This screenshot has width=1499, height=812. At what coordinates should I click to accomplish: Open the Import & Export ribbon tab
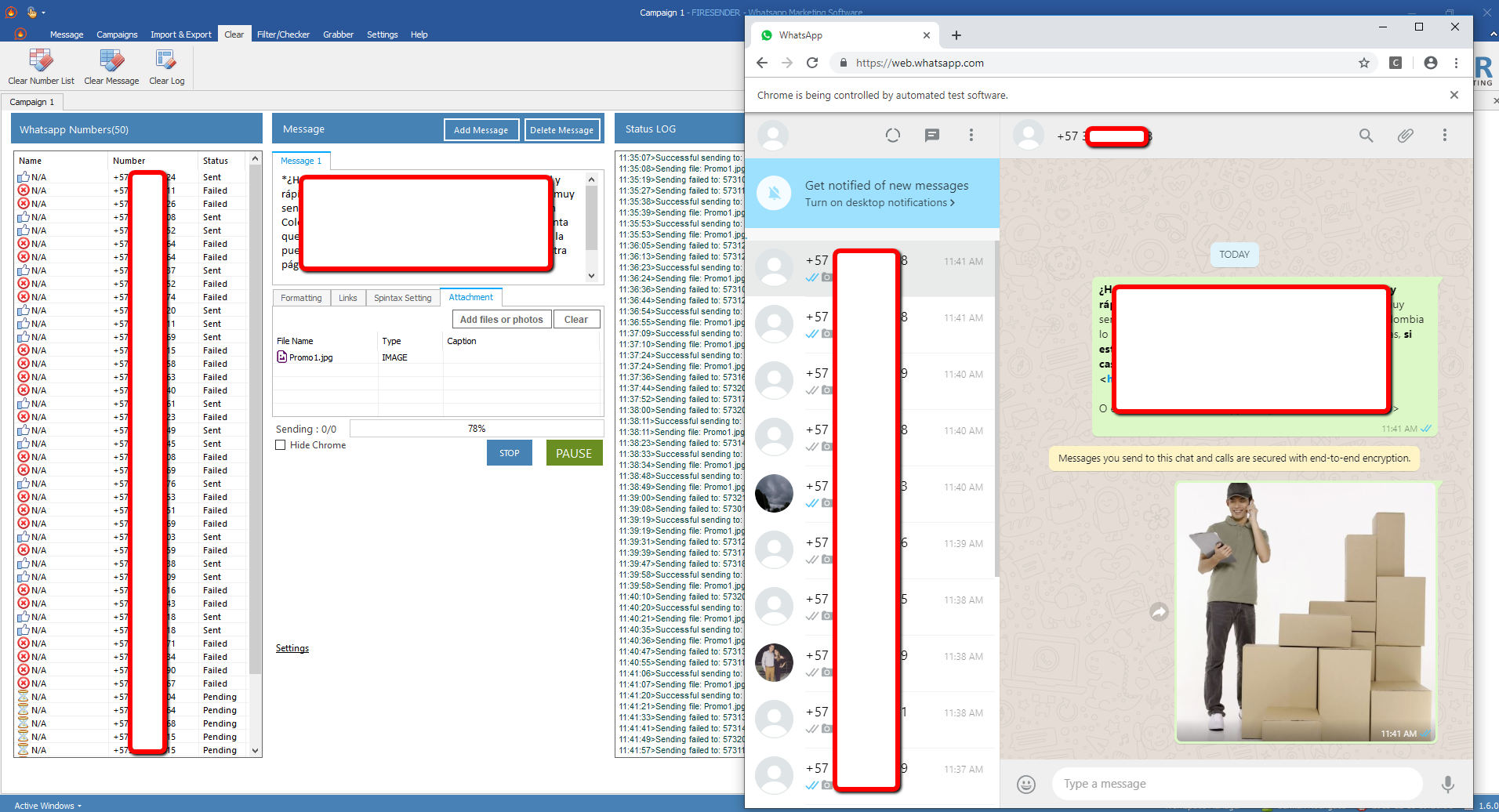[x=181, y=34]
